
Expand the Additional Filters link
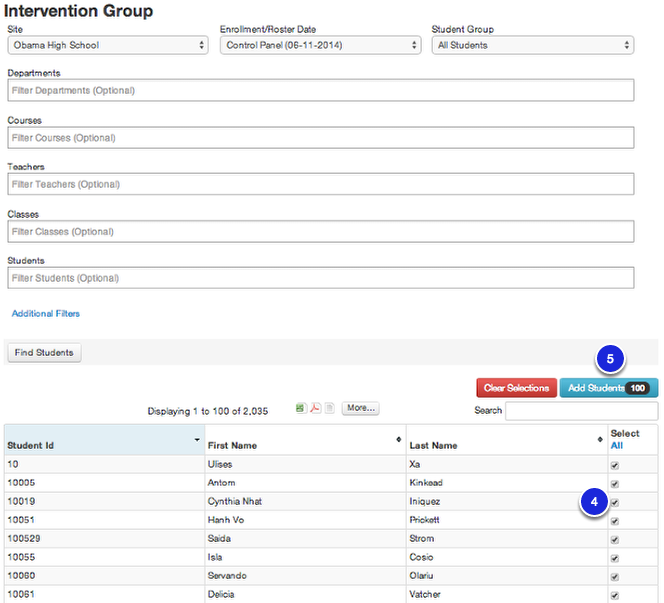46,314
